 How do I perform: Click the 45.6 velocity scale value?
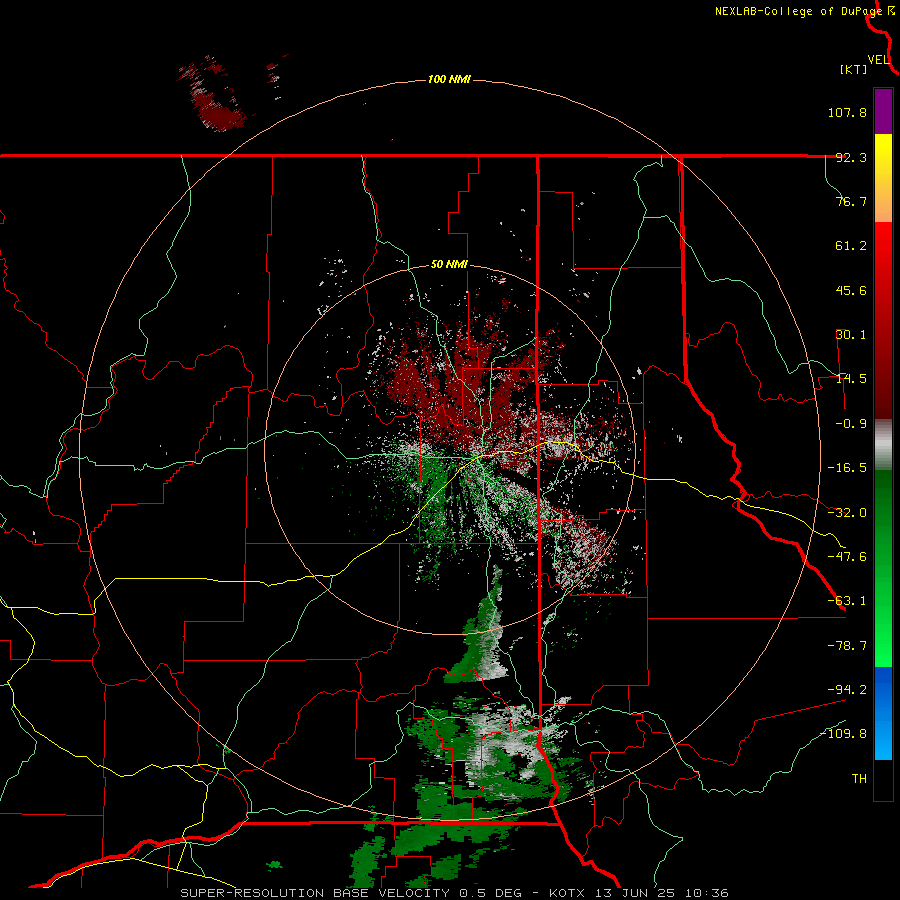click(x=851, y=290)
